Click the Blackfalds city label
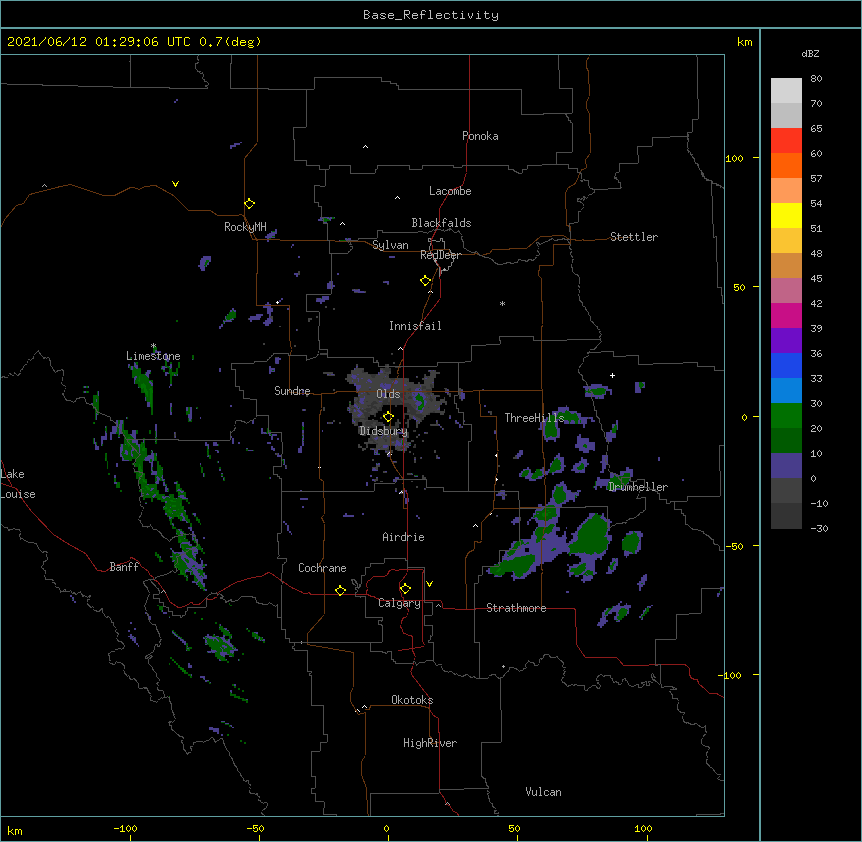The width and height of the screenshot is (862, 842). (x=441, y=223)
